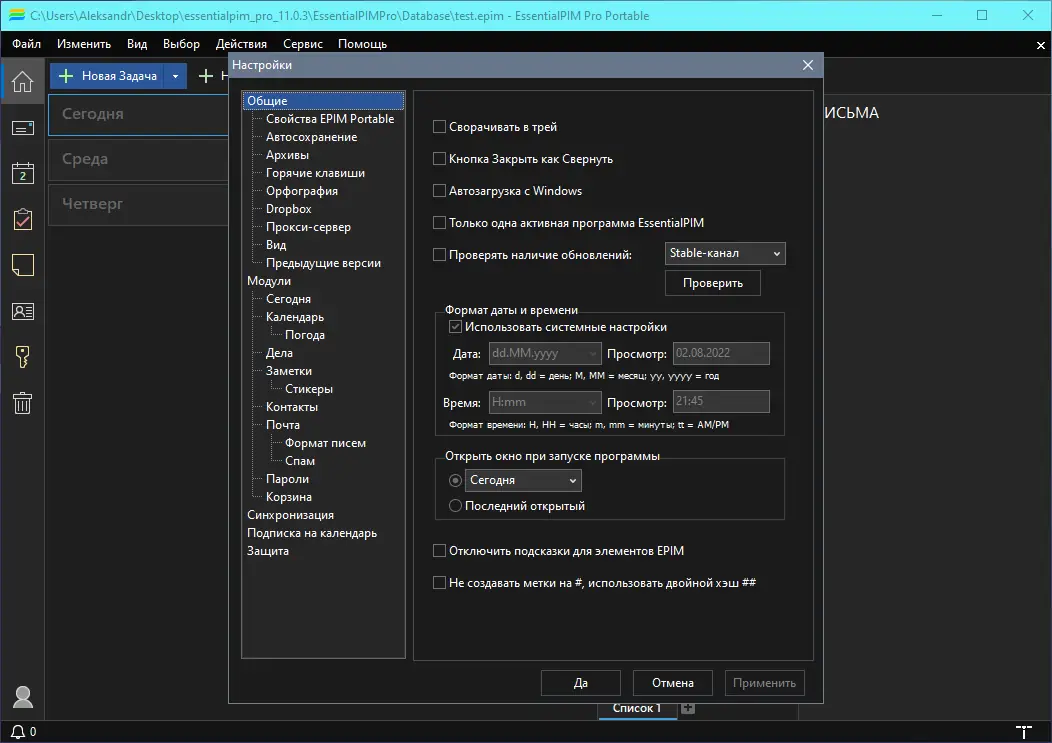Click the filter icon in status bar

coord(1023,732)
